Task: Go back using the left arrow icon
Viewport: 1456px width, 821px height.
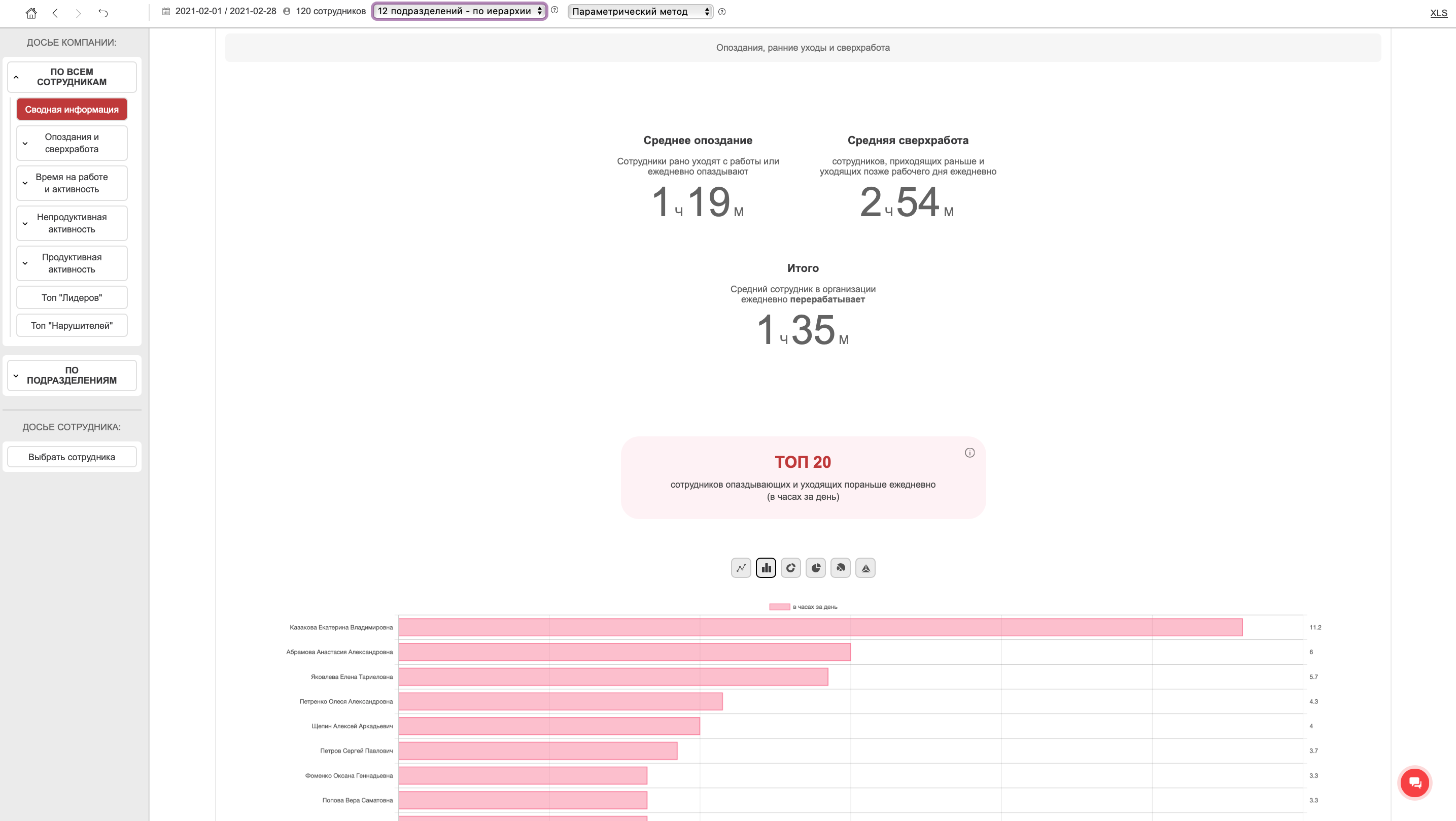Action: [55, 13]
